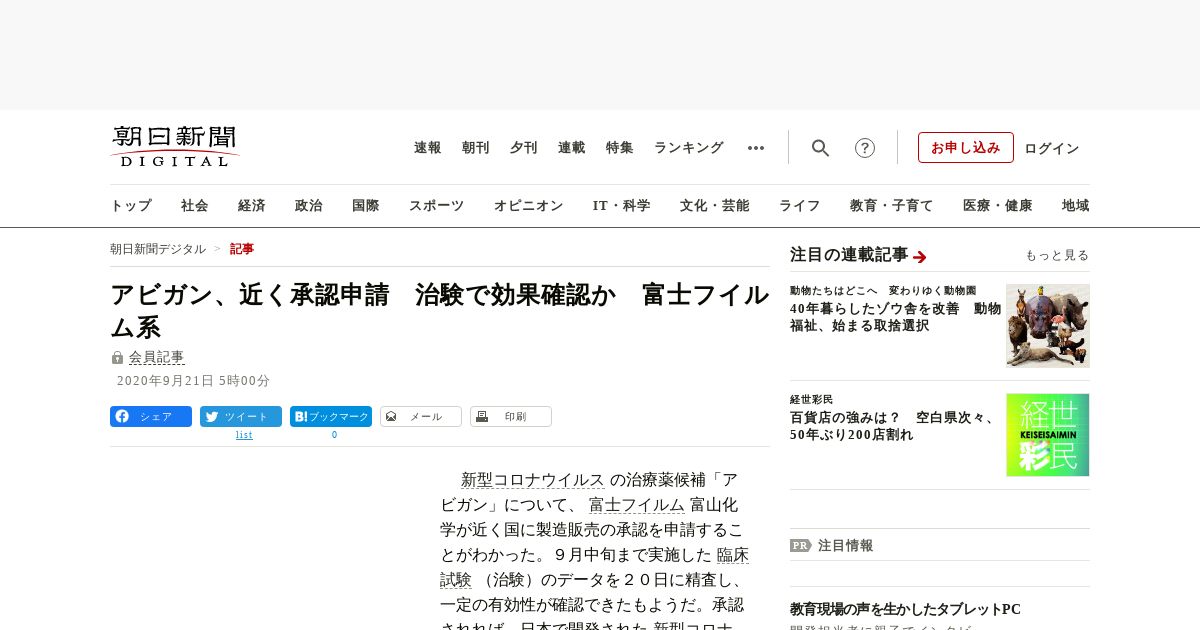Open 教育現場の声を生かしたタブレットPC link
The width and height of the screenshot is (1200, 630).
tap(905, 609)
